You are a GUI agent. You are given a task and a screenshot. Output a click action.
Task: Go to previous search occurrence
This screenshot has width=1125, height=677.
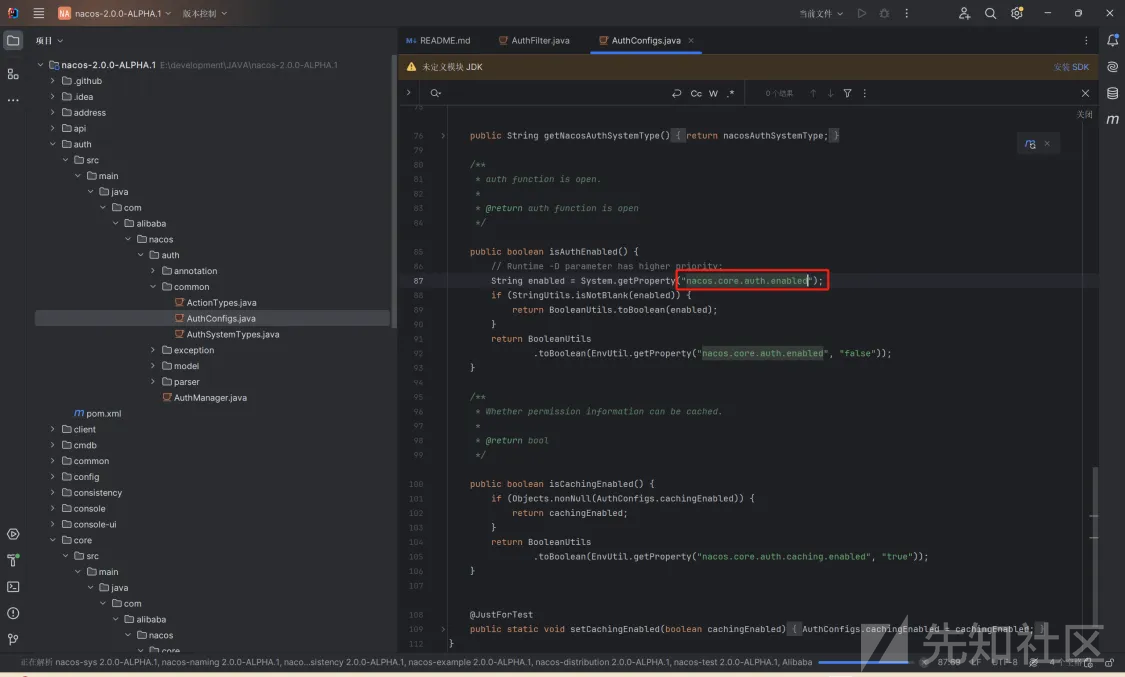pos(813,93)
